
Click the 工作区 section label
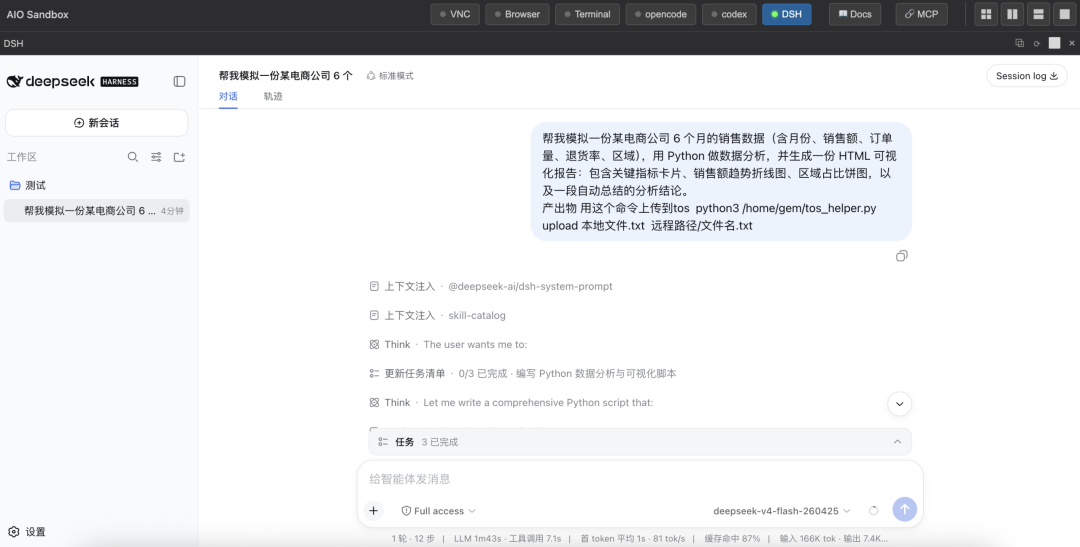[x=21, y=157]
